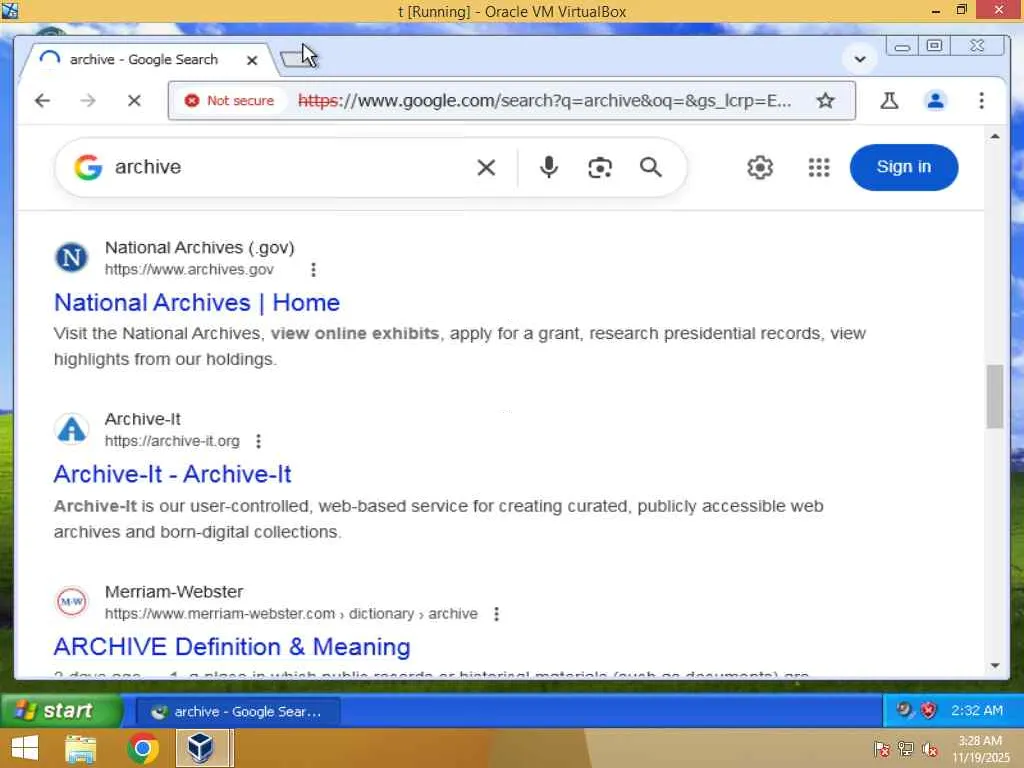The width and height of the screenshot is (1024, 768).
Task: Stop page loading with X button
Action: pos(134,101)
